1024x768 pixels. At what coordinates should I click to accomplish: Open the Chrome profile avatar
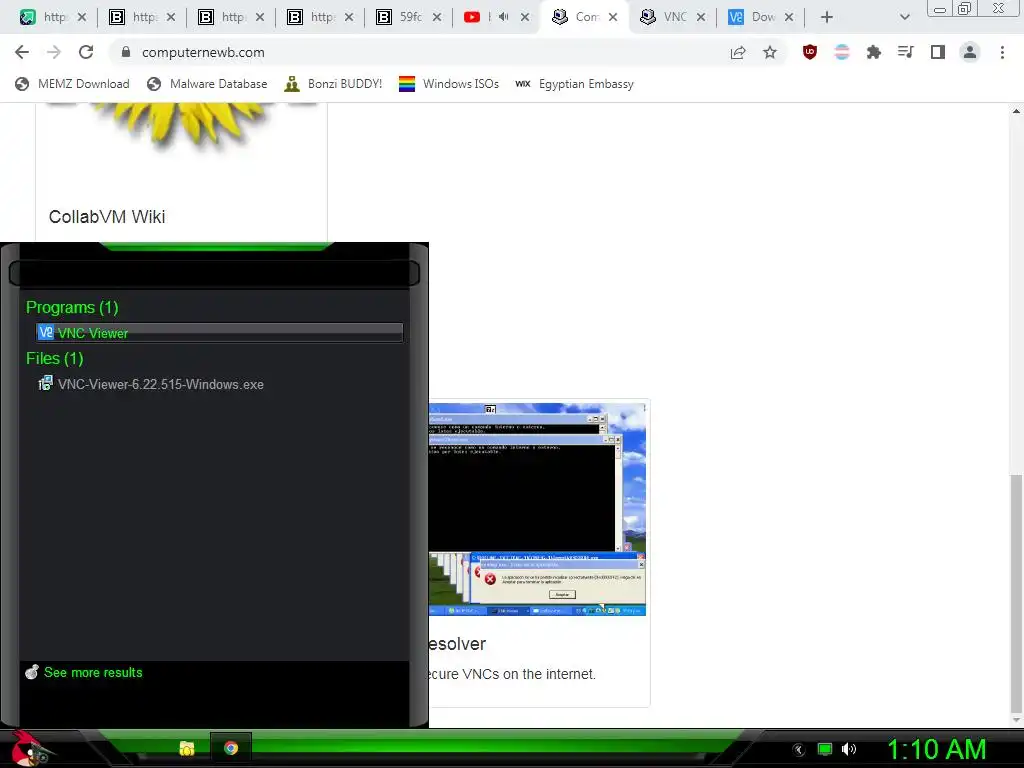click(970, 52)
